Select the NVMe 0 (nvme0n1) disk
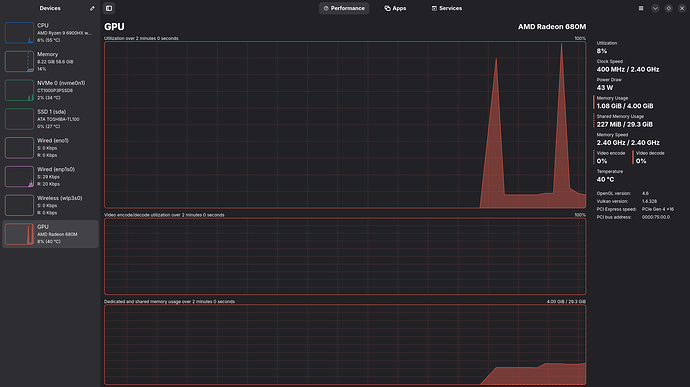This screenshot has height=387, width=690. [x=50, y=90]
